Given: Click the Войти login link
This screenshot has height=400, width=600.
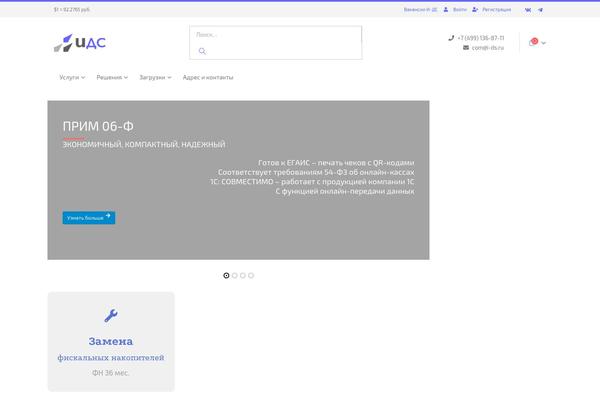Looking at the screenshot, I should click(460, 10).
